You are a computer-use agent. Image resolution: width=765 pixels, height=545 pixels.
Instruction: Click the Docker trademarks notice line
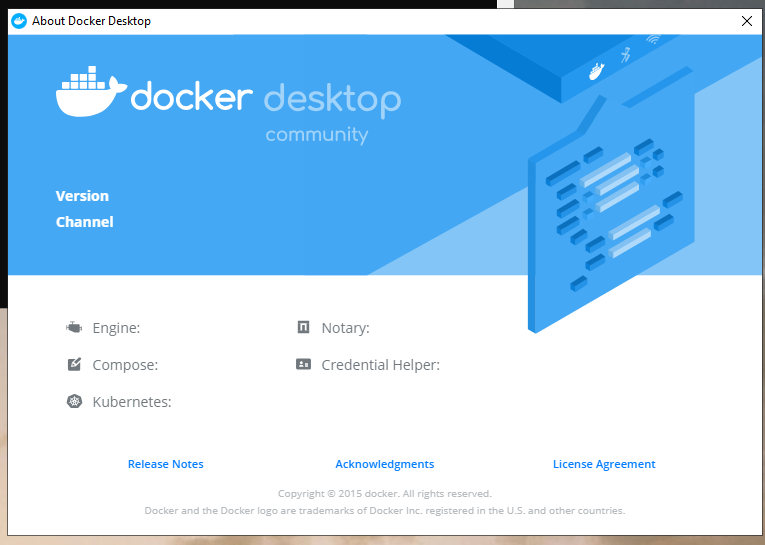coord(384,511)
